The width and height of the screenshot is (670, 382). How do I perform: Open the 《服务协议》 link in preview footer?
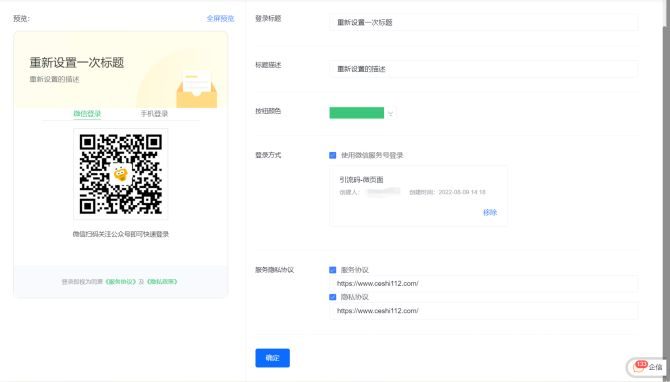point(120,282)
